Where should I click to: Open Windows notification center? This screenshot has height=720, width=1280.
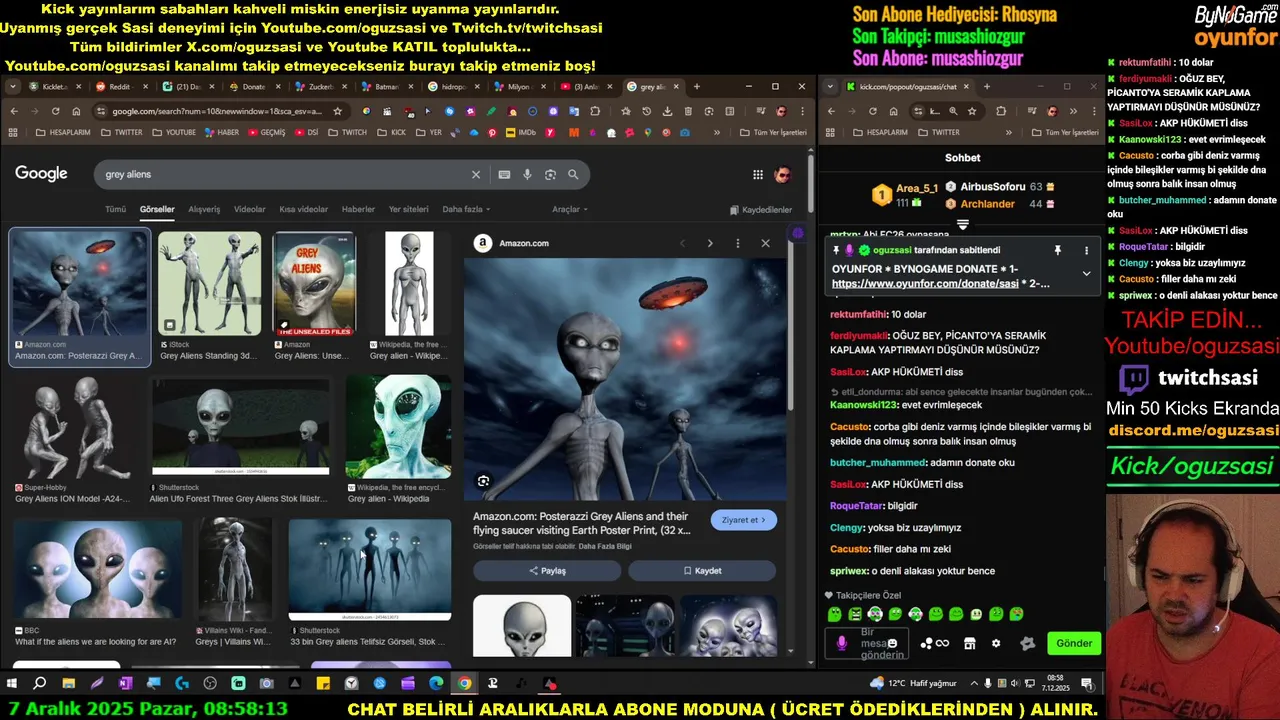coord(1088,684)
